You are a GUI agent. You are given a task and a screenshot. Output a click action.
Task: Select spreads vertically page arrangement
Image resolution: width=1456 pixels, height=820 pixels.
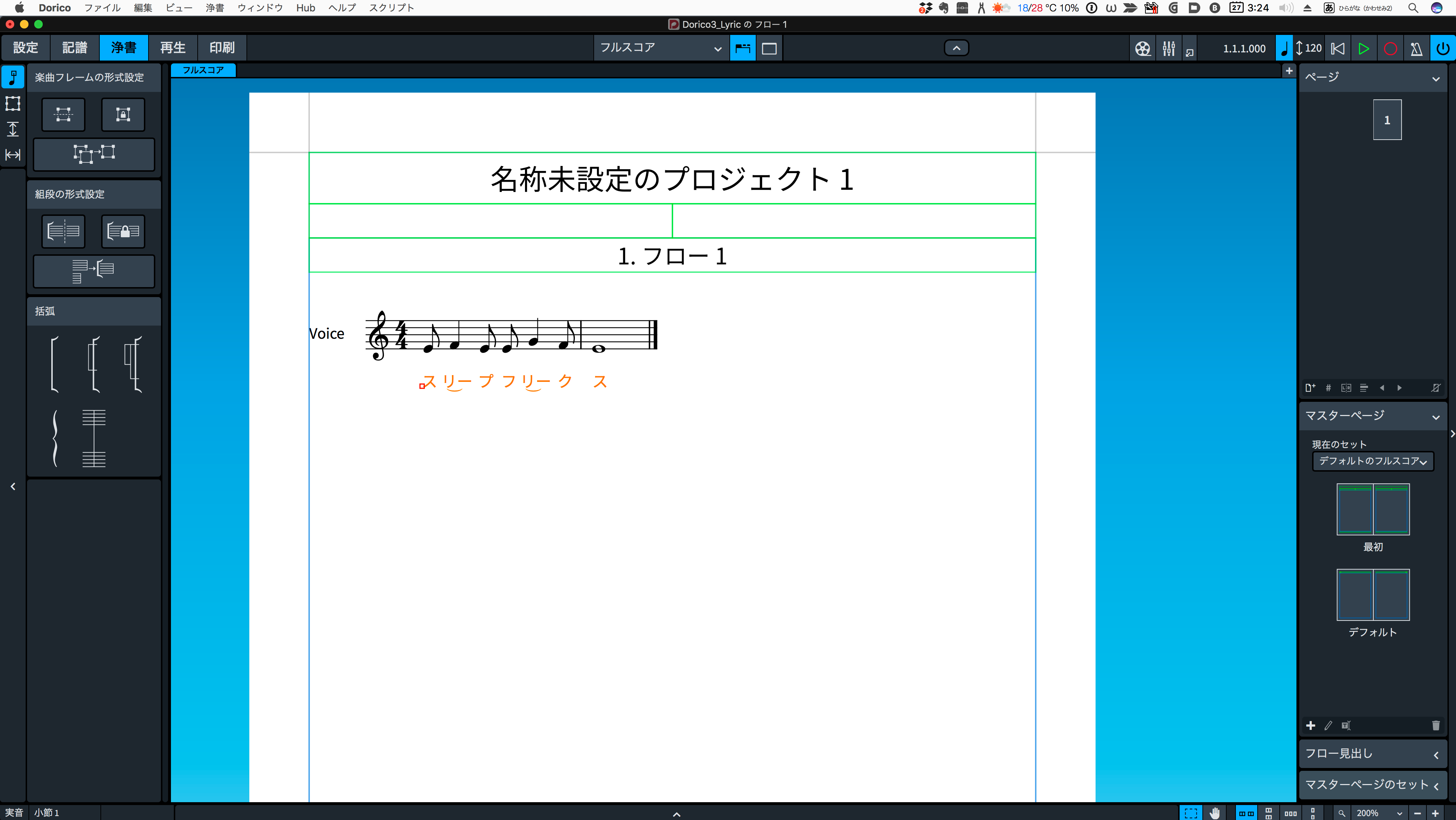[x=1268, y=813]
